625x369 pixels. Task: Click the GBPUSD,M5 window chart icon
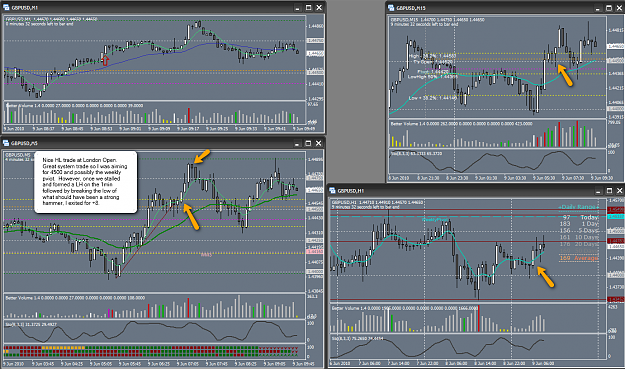click(6, 143)
